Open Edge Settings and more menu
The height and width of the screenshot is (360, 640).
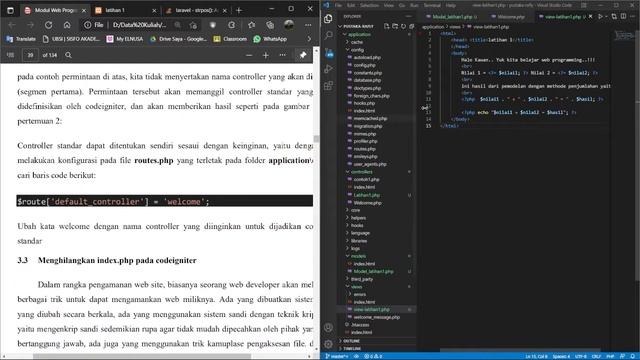point(308,25)
